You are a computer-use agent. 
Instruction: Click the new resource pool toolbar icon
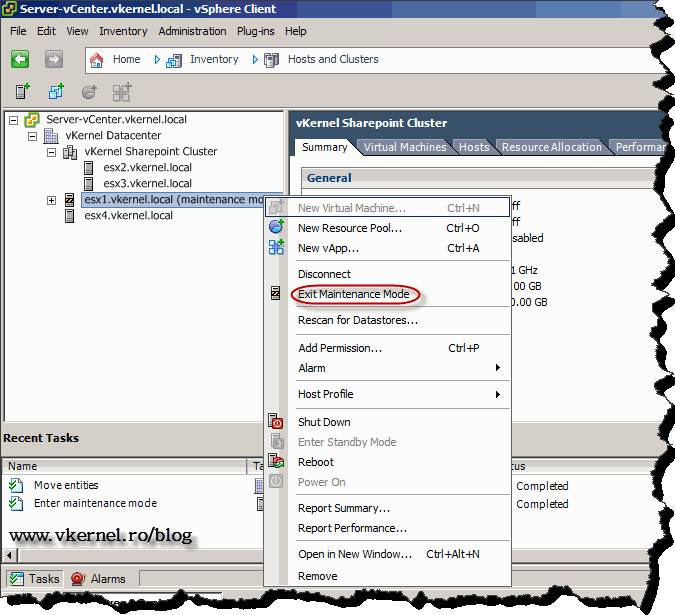(89, 92)
